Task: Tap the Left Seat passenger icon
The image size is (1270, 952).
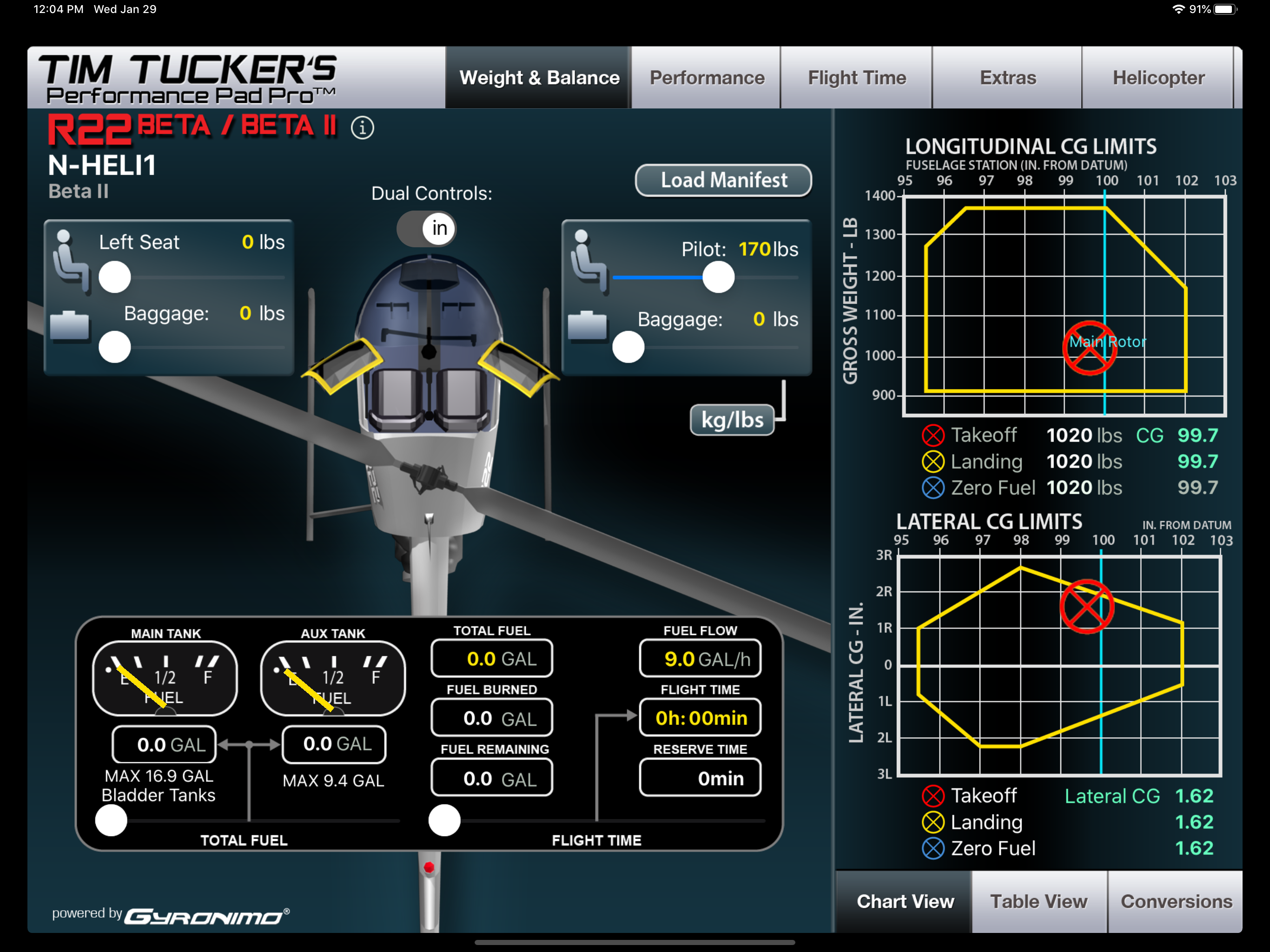Action: [71, 262]
